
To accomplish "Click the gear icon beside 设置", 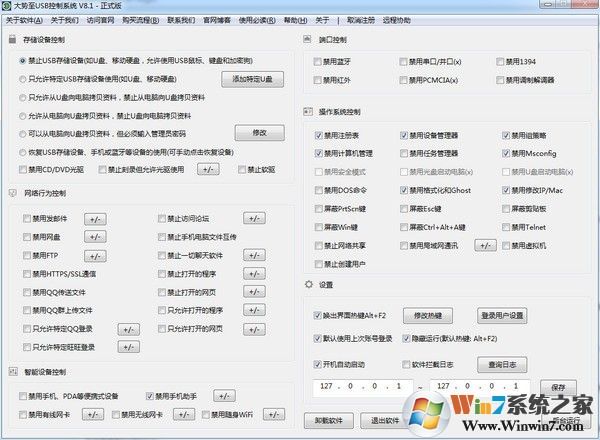I will pyautogui.click(x=309, y=284).
